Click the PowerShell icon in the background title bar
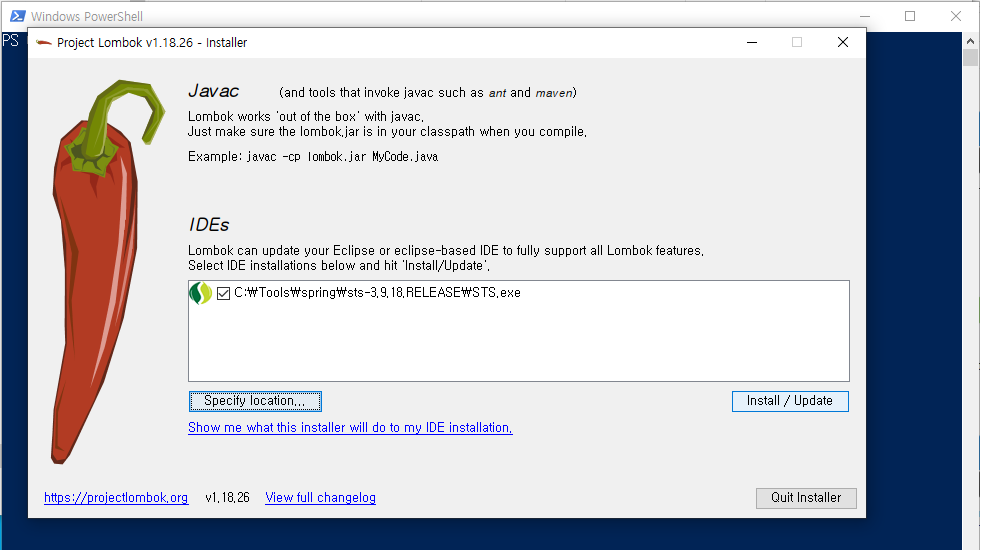 [18, 16]
